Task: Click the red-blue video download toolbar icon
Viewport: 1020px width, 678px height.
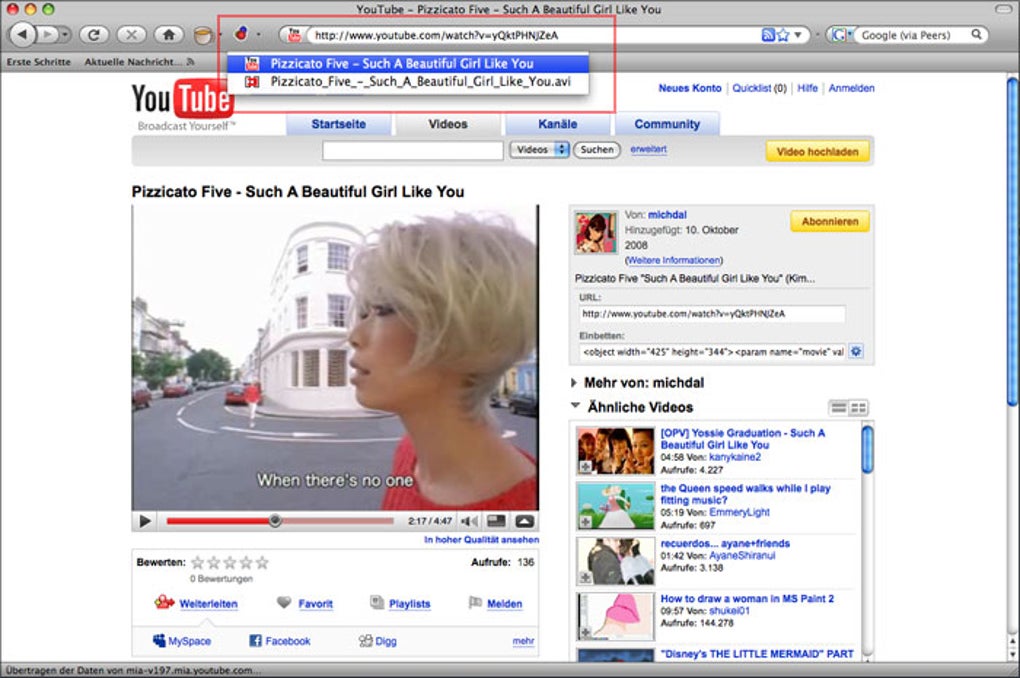Action: point(241,33)
